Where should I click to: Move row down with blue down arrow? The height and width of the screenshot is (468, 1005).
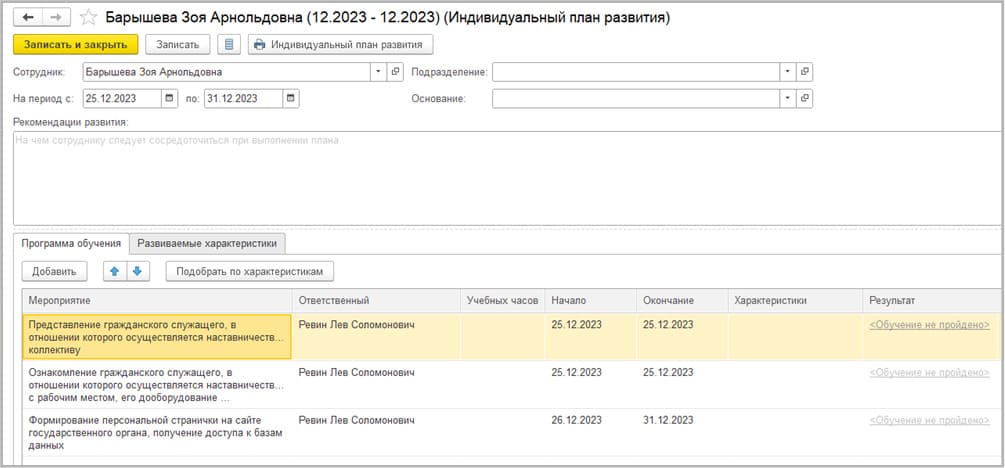[x=138, y=271]
